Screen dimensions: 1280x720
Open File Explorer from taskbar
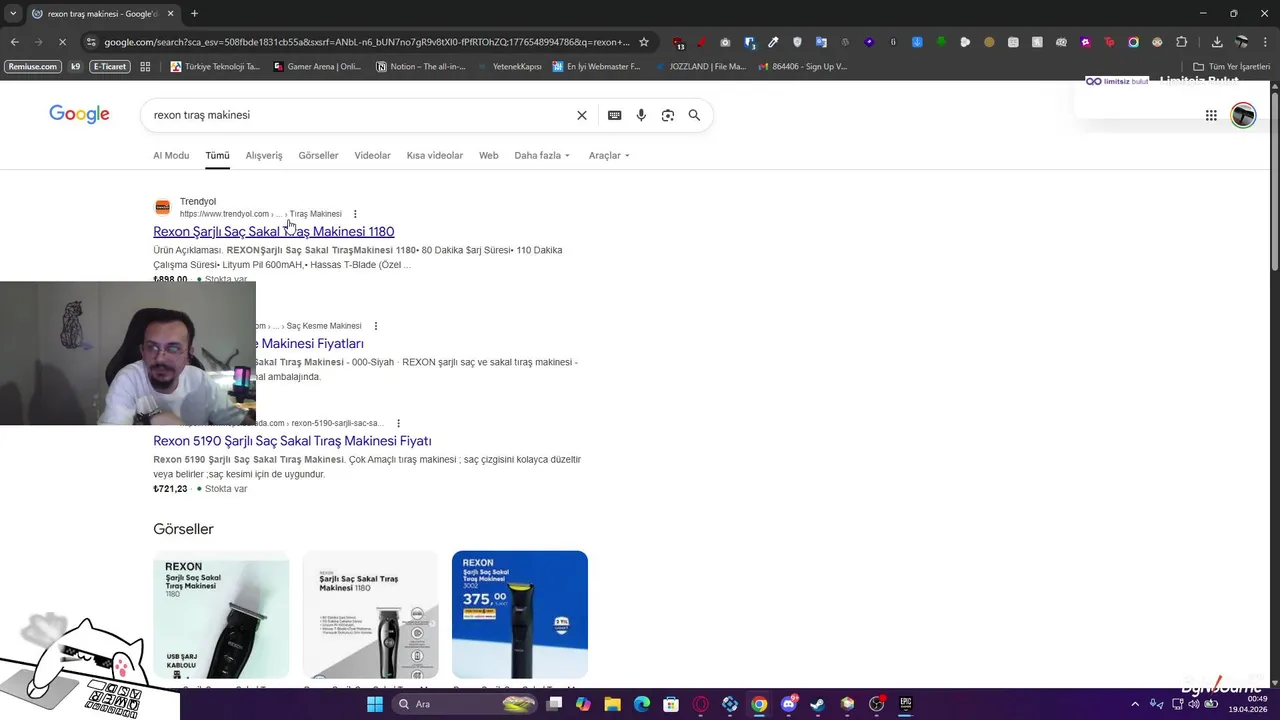click(x=612, y=704)
